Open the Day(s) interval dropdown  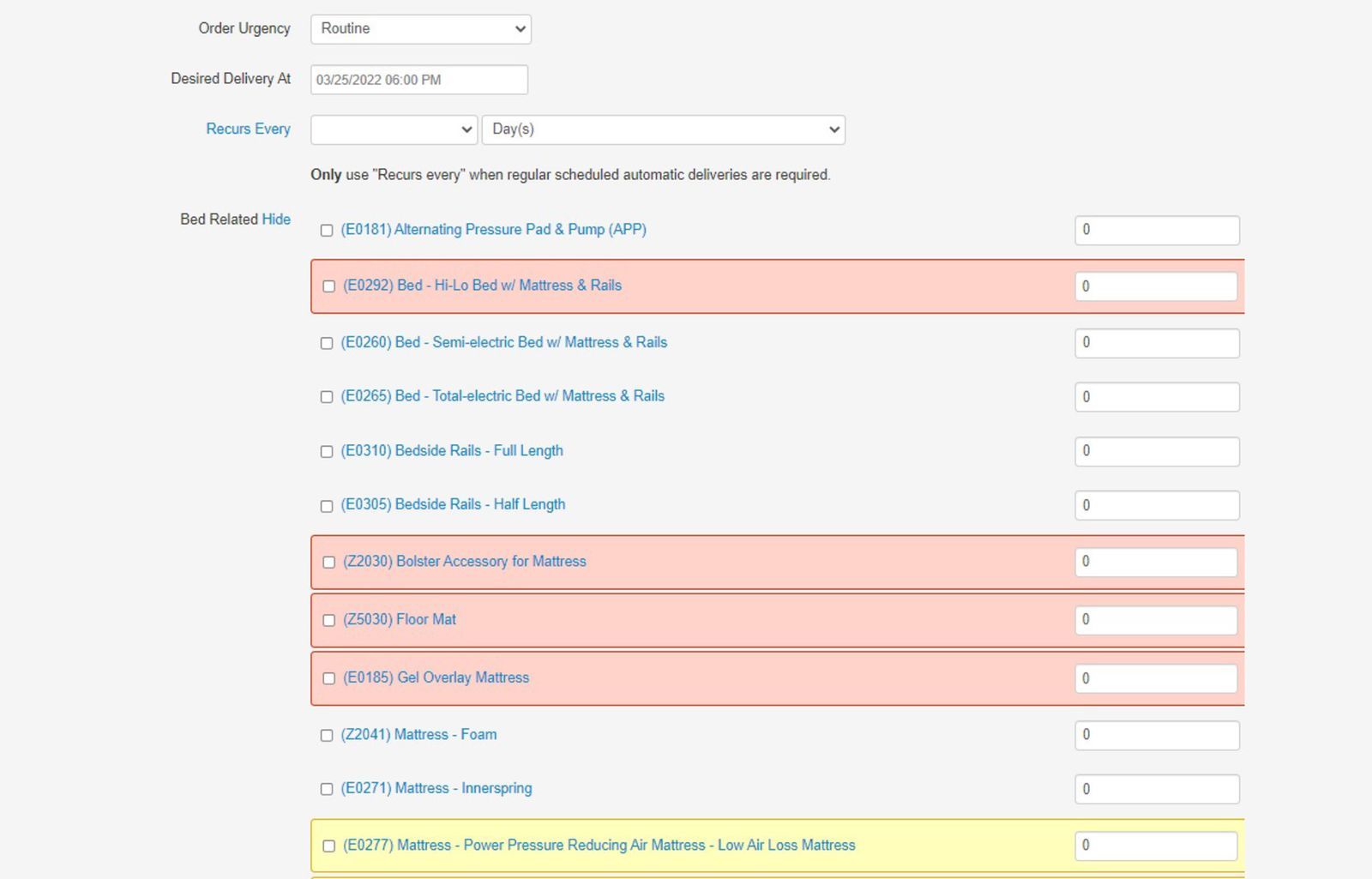[x=663, y=129]
